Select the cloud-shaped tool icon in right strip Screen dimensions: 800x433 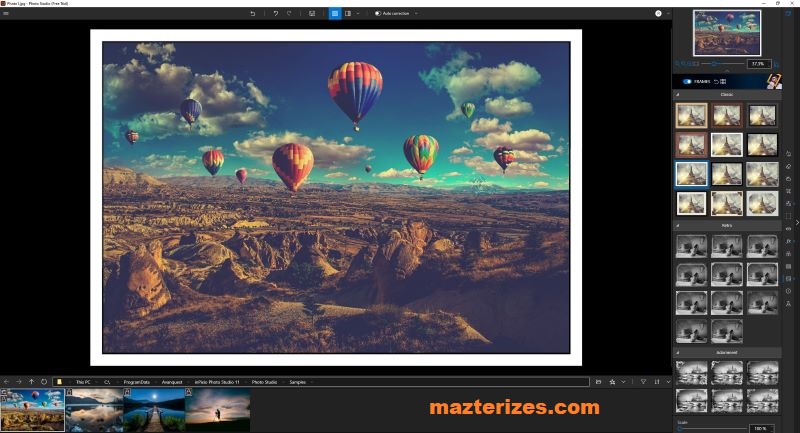click(x=788, y=179)
